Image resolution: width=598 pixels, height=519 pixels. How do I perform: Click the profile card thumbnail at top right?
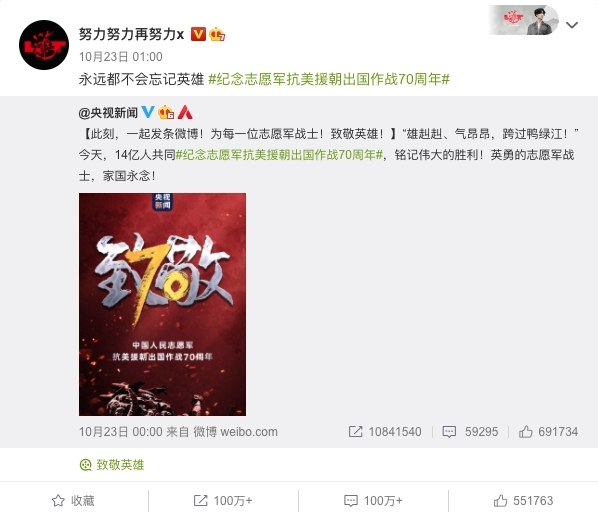(524, 20)
